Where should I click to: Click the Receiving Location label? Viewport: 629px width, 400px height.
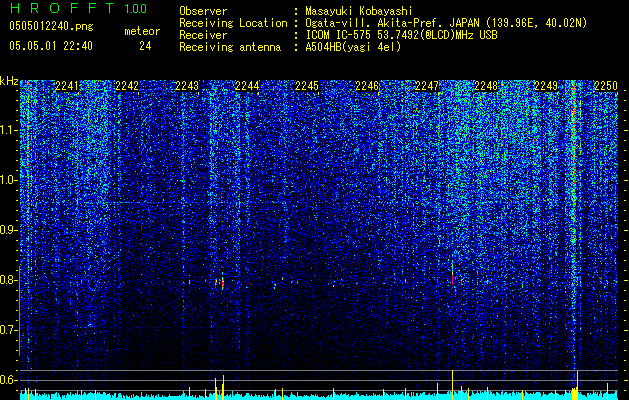pyautogui.click(x=233, y=23)
